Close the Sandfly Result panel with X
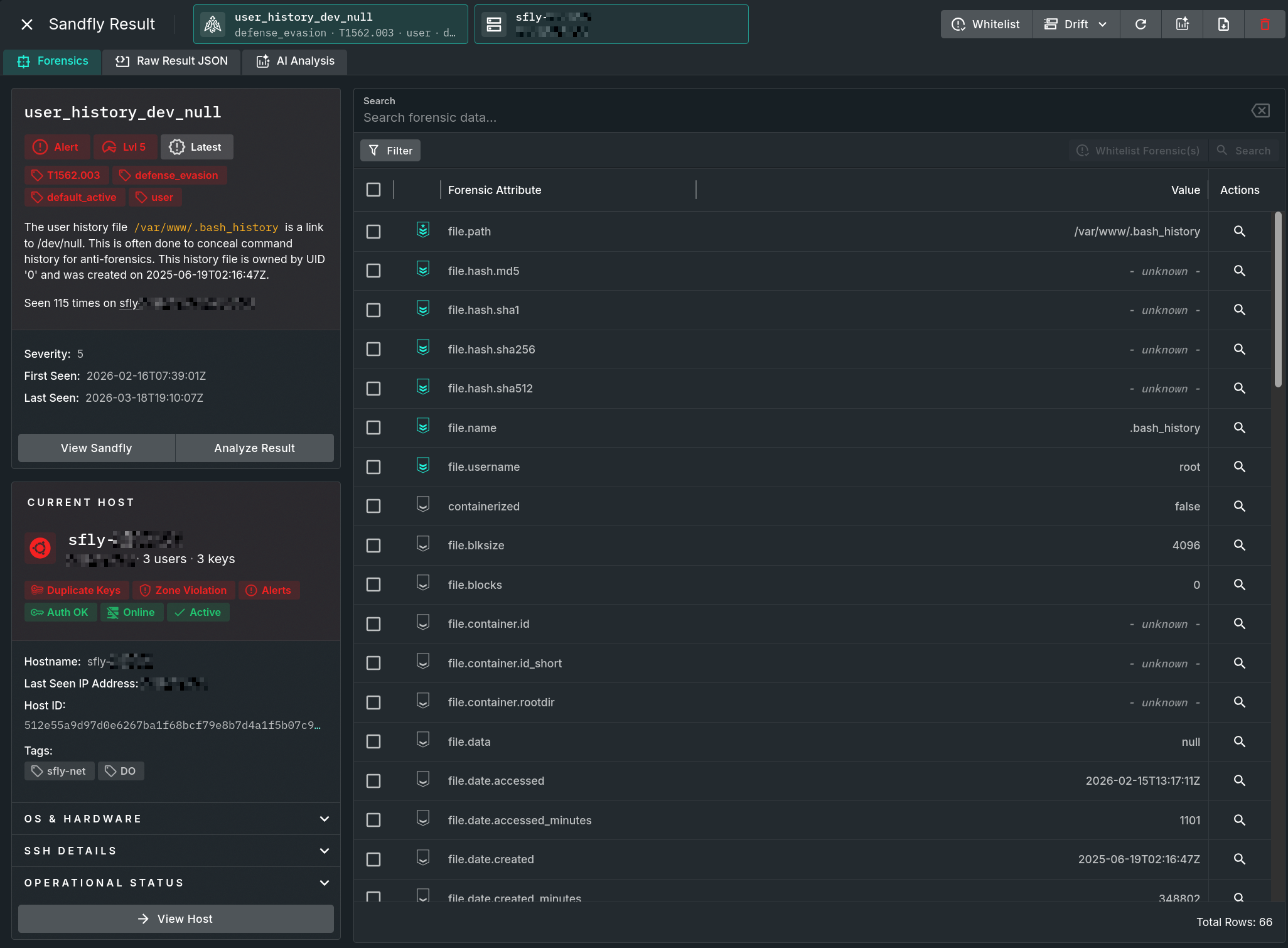The image size is (1288, 948). click(x=26, y=24)
